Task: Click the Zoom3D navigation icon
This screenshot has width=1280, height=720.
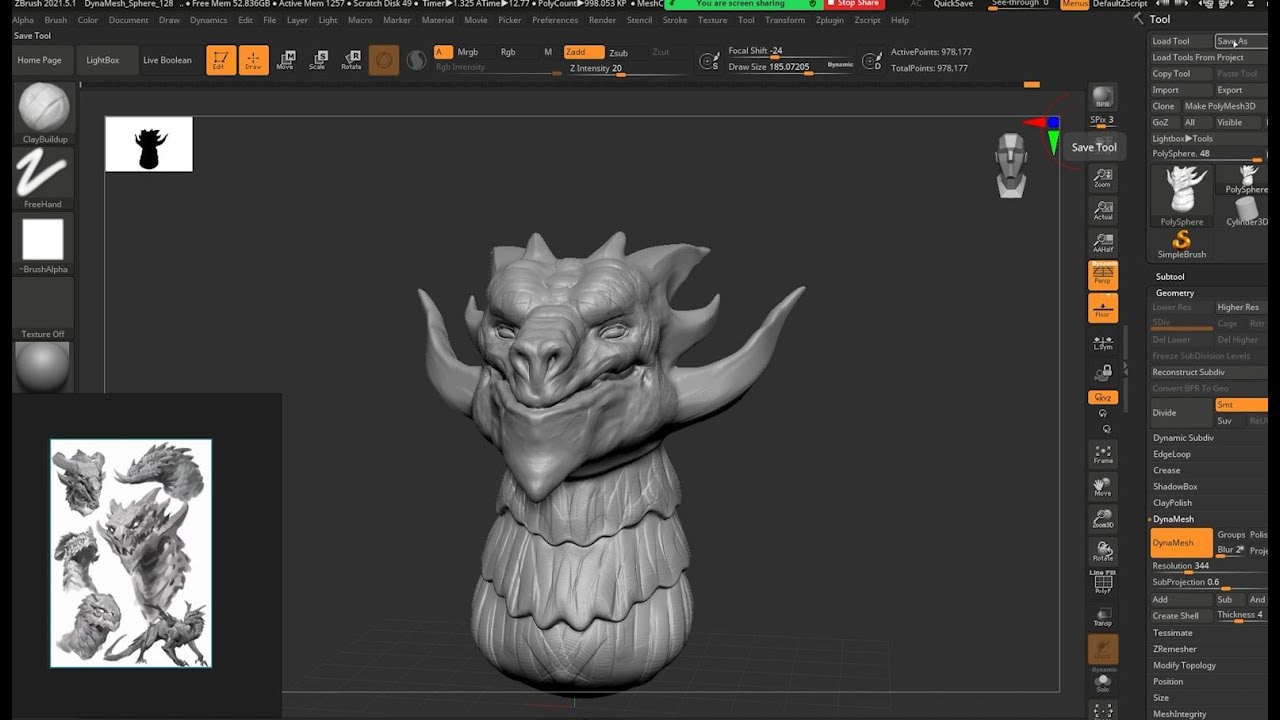Action: pos(1103,518)
